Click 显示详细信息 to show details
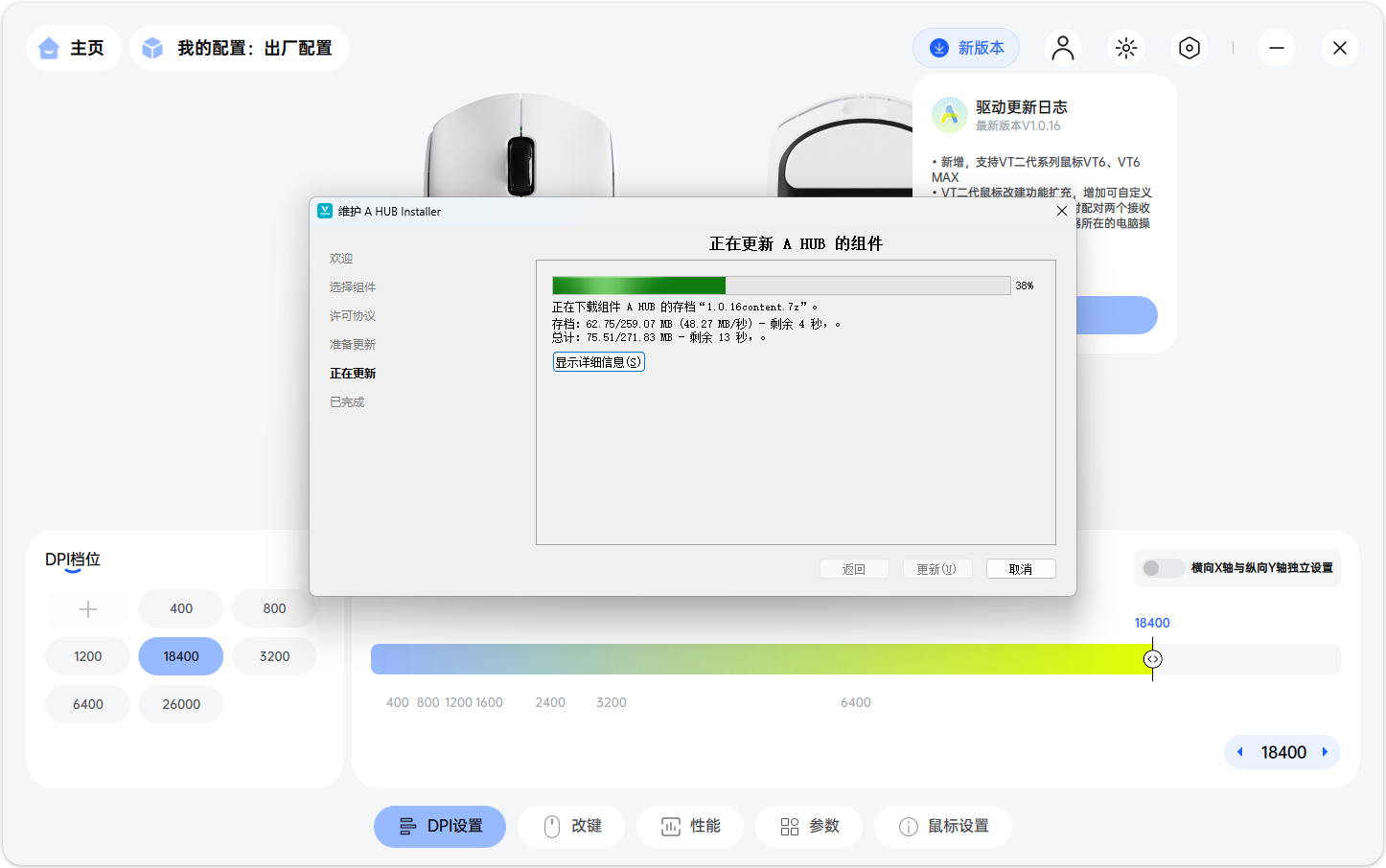Viewport: 1386px width, 868px height. coord(598,361)
